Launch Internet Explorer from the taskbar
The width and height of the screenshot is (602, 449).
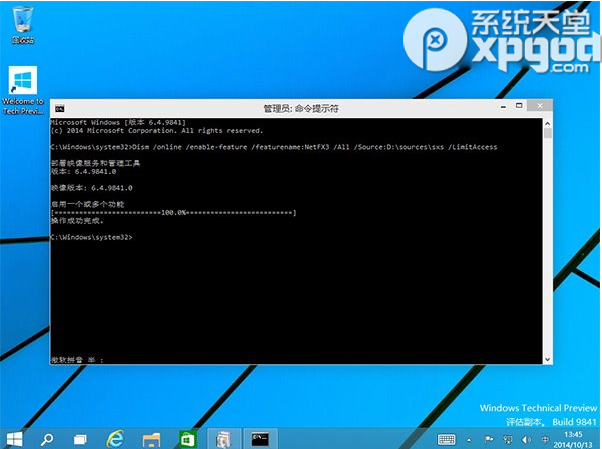point(115,438)
